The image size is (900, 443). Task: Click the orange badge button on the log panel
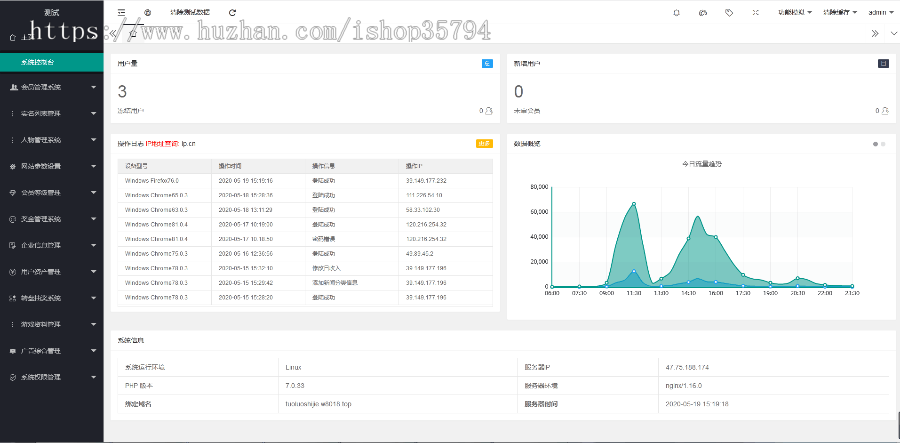483,144
